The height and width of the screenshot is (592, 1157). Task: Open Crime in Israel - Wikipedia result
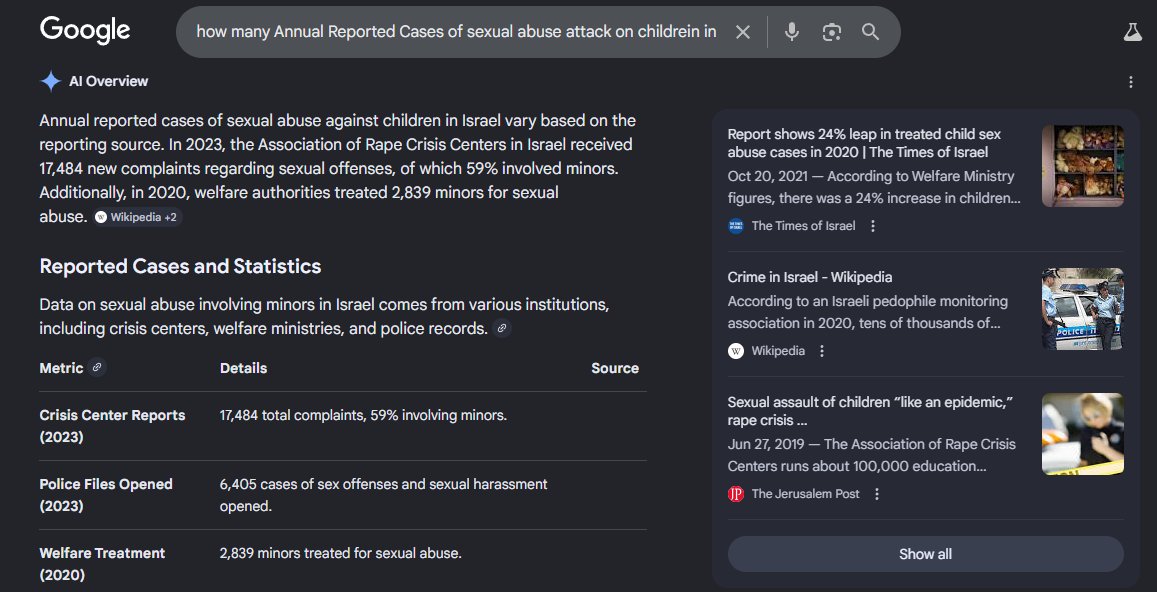(x=809, y=278)
